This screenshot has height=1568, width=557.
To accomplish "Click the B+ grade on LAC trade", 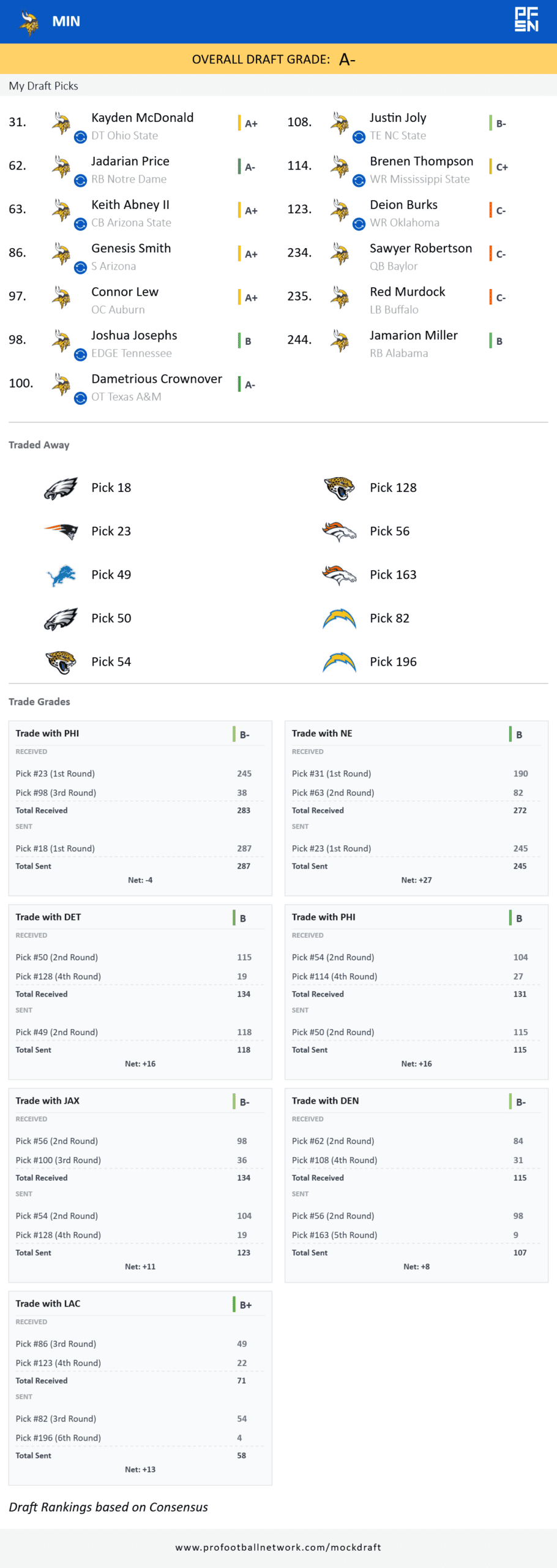I will (x=245, y=1305).
